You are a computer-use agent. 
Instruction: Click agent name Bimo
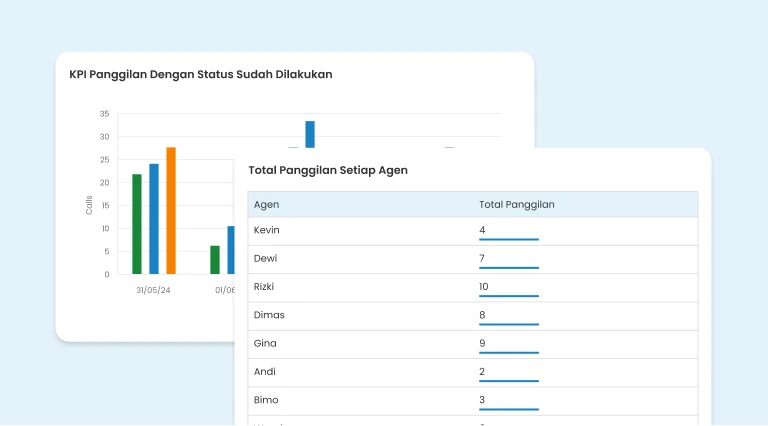[x=268, y=400]
